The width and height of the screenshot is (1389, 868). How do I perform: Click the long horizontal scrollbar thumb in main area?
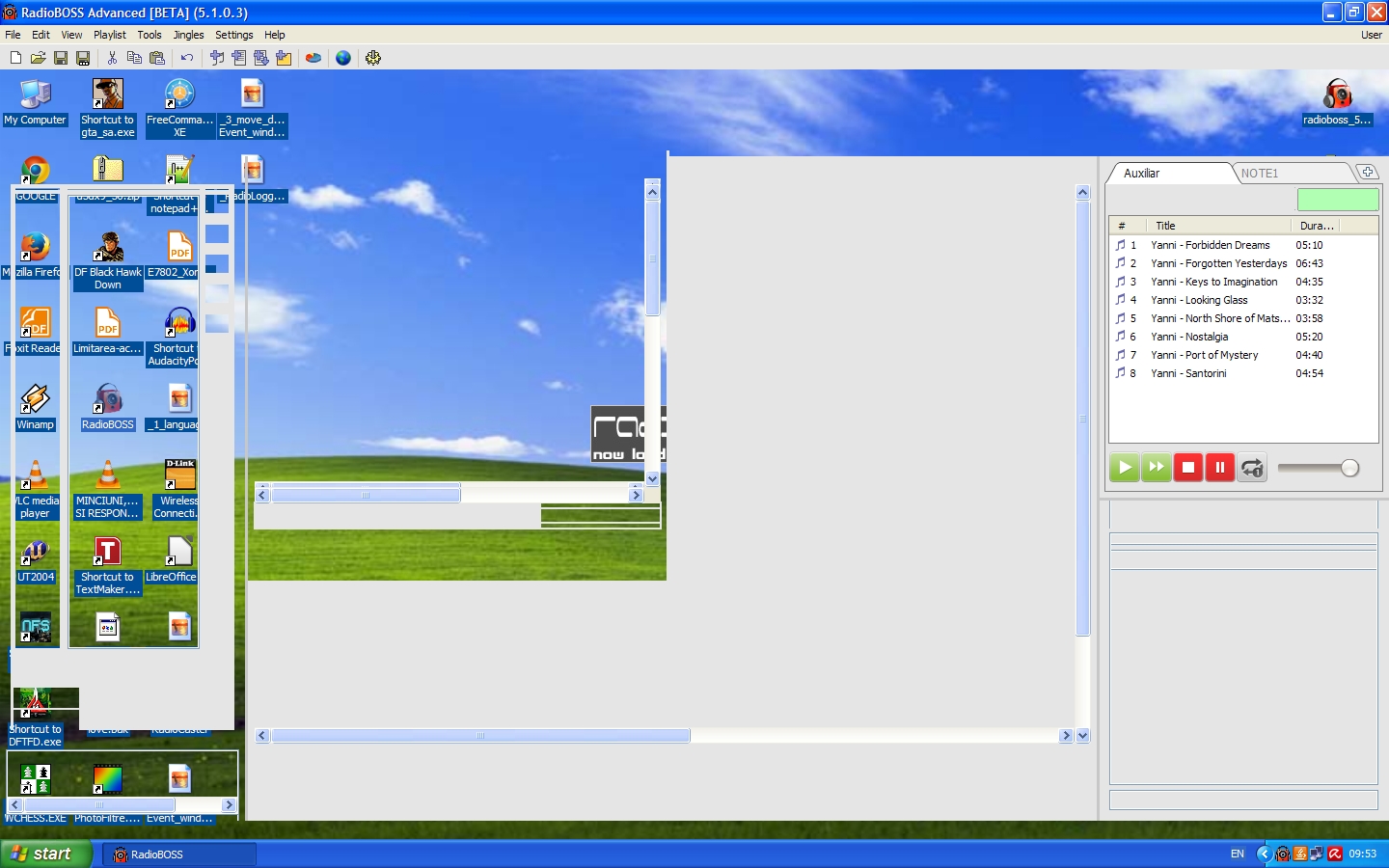[x=480, y=736]
